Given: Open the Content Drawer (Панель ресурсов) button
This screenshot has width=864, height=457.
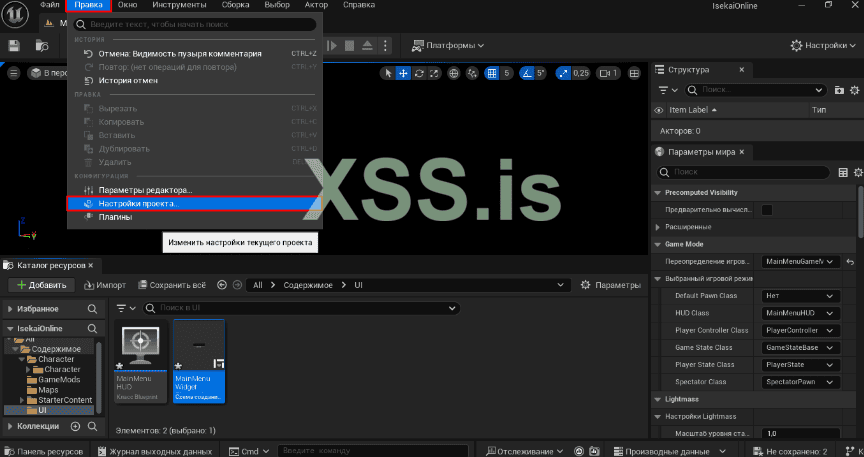Looking at the screenshot, I should point(44,451).
